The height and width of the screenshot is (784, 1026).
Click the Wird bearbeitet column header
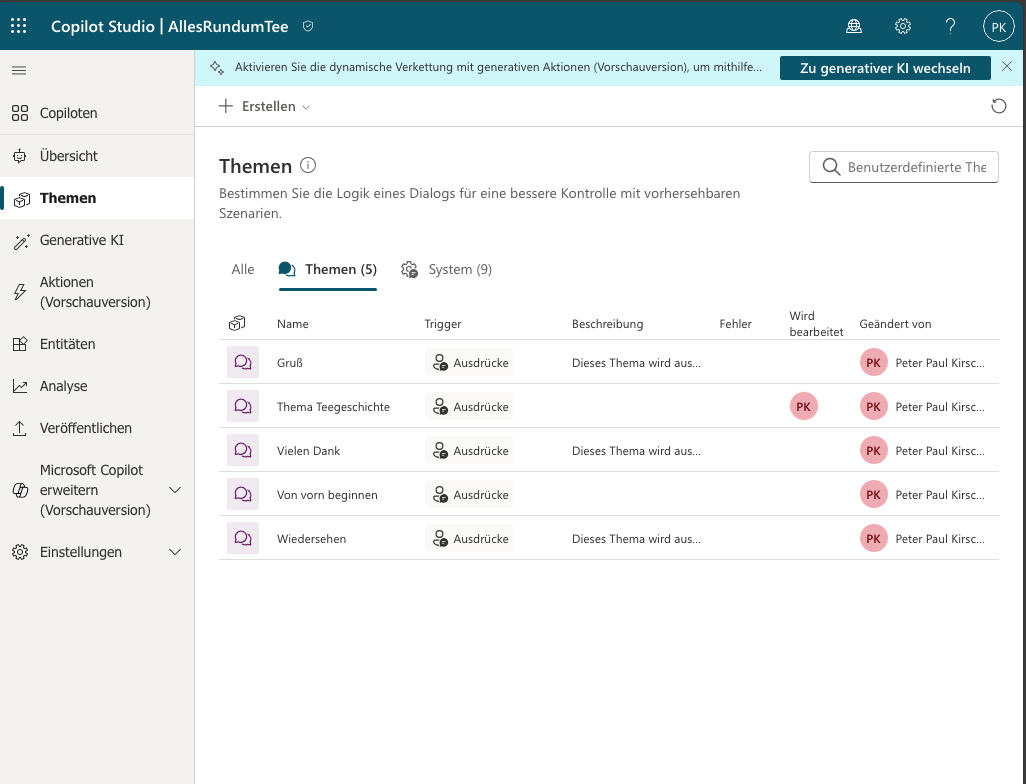point(816,323)
